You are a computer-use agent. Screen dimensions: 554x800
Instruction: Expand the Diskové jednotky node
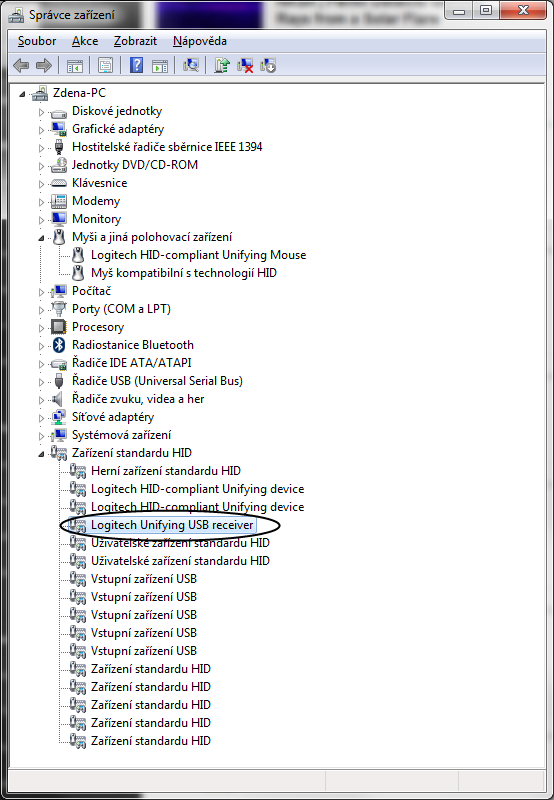coord(41,112)
